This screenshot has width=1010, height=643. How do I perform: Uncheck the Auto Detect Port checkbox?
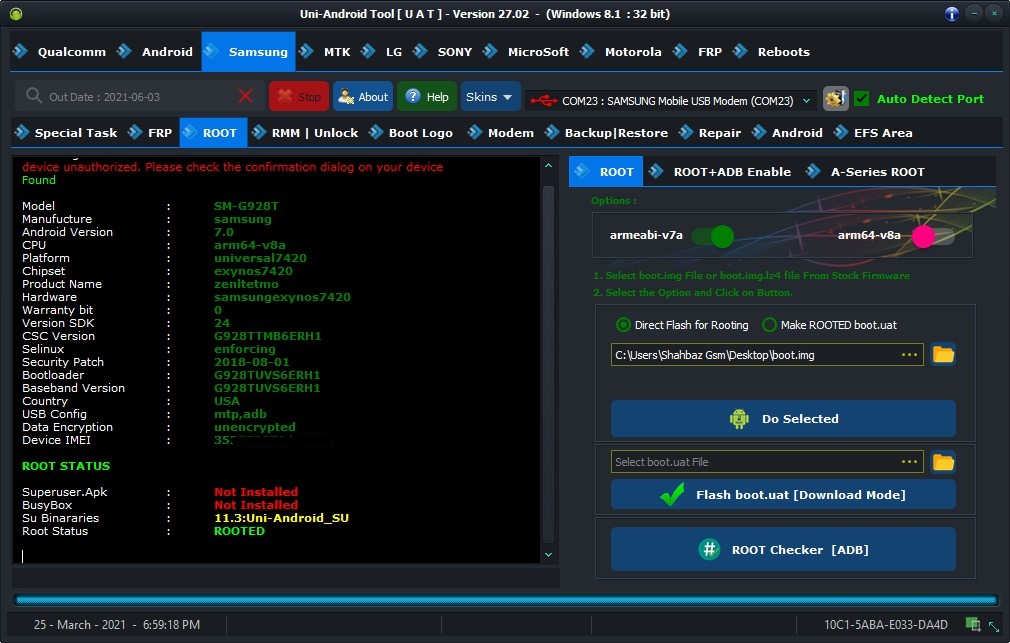(862, 98)
